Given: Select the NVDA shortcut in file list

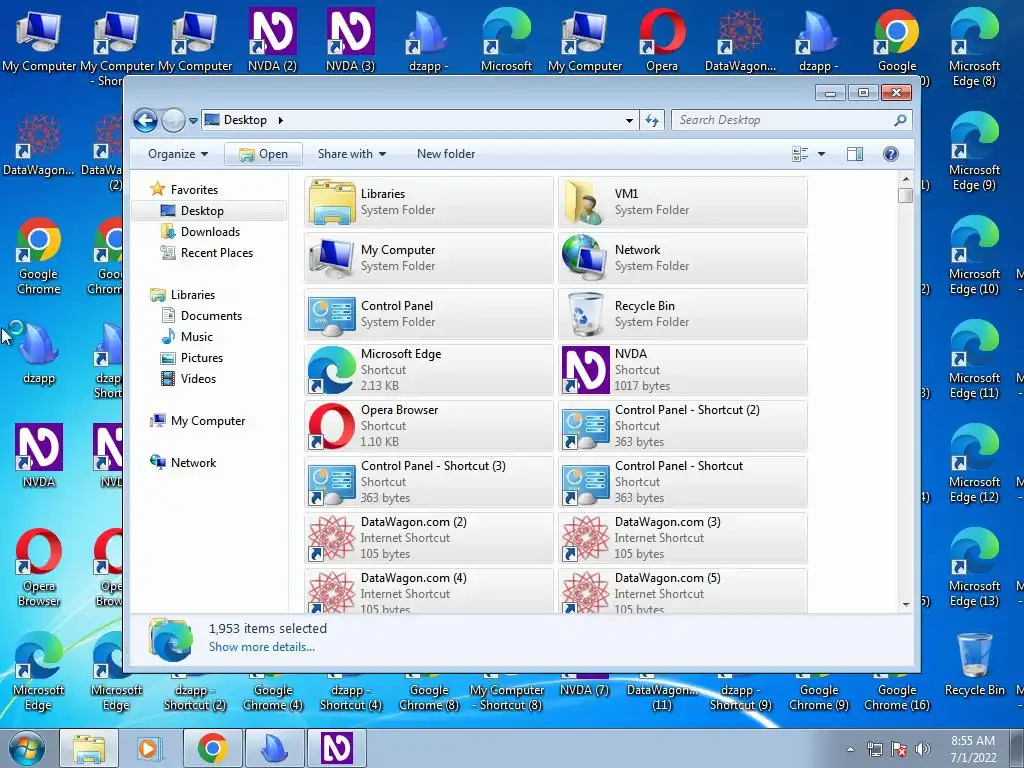Looking at the screenshot, I should point(683,370).
